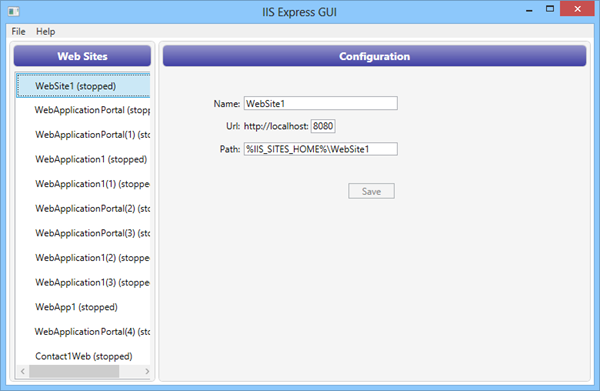Select Contact1Web (stopped) site
This screenshot has height=391, width=600.
tap(83, 355)
